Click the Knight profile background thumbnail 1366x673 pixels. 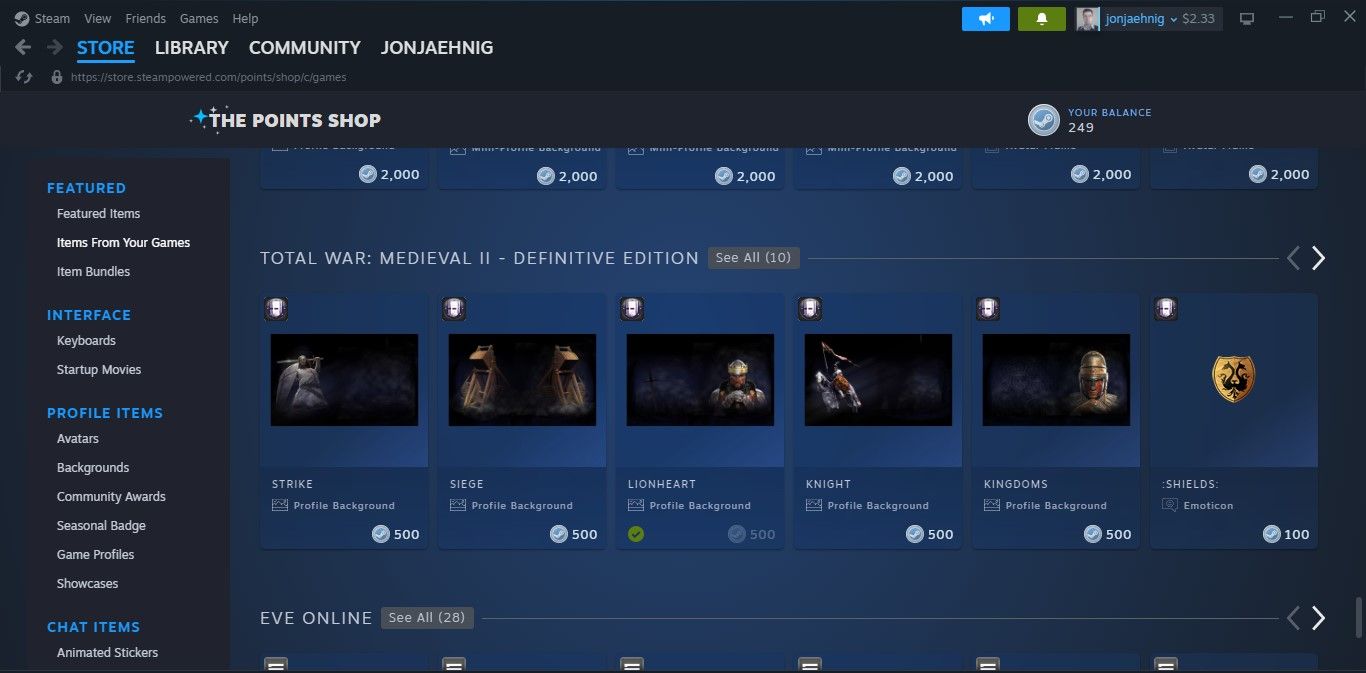(877, 379)
